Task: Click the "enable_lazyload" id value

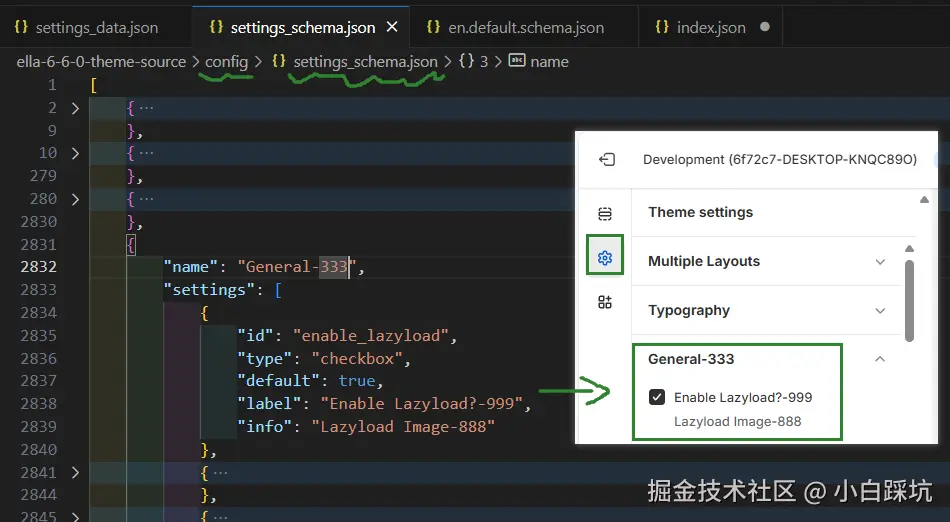Action: click(x=370, y=336)
